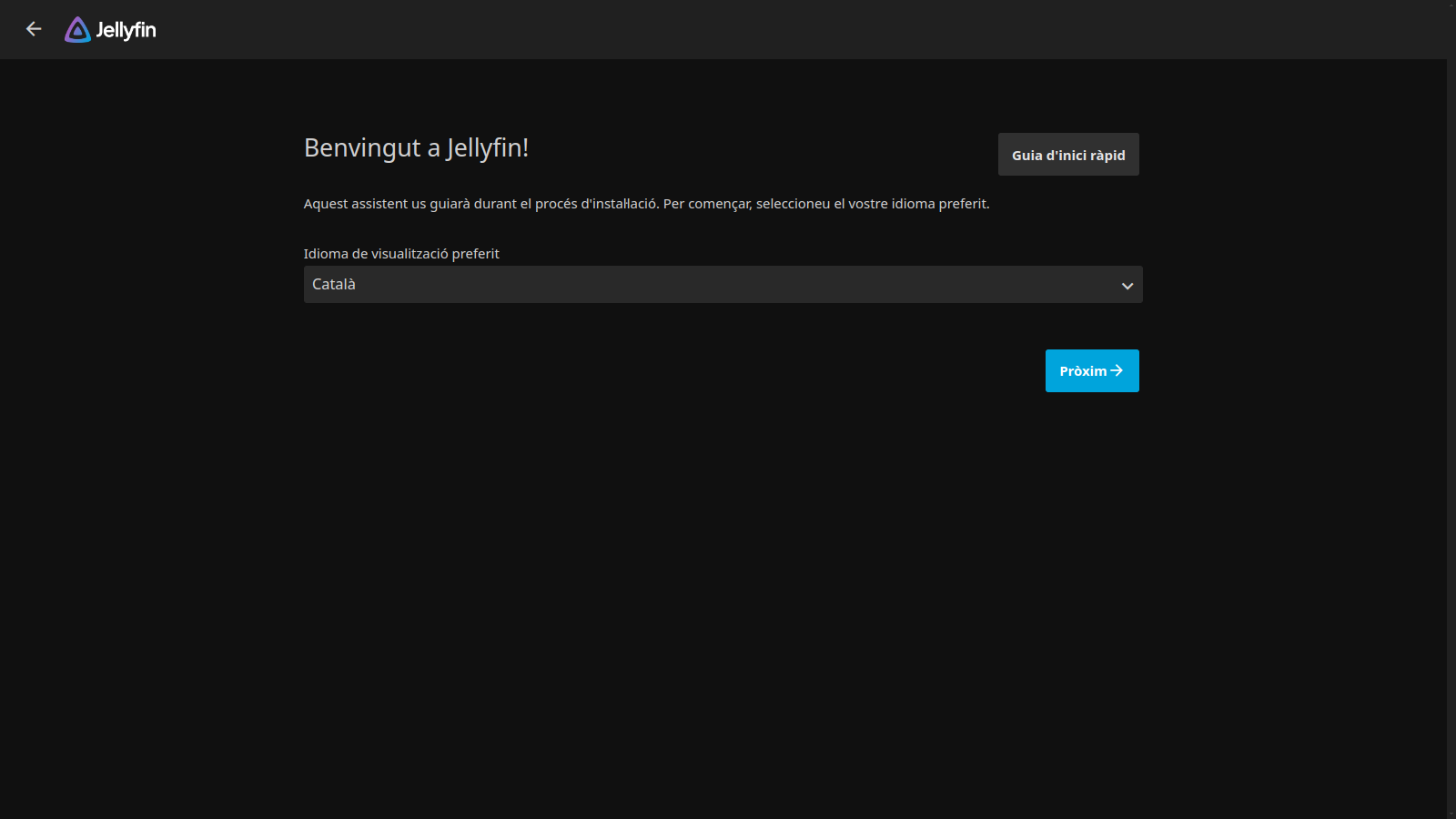Open the Guia d'inici ràpid guide

point(1068,155)
